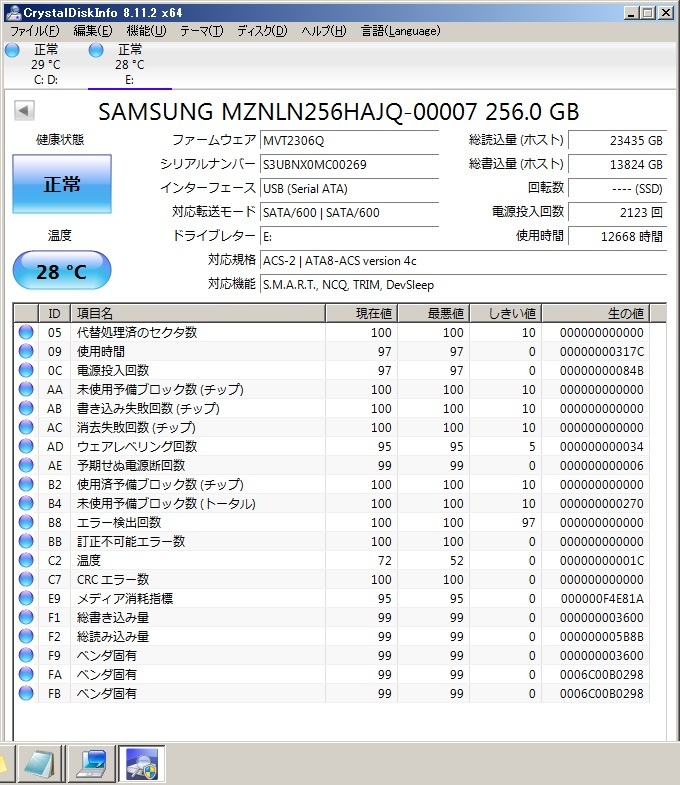The width and height of the screenshot is (680, 785).
Task: Open the ディスク(D) menu
Action: point(261,31)
